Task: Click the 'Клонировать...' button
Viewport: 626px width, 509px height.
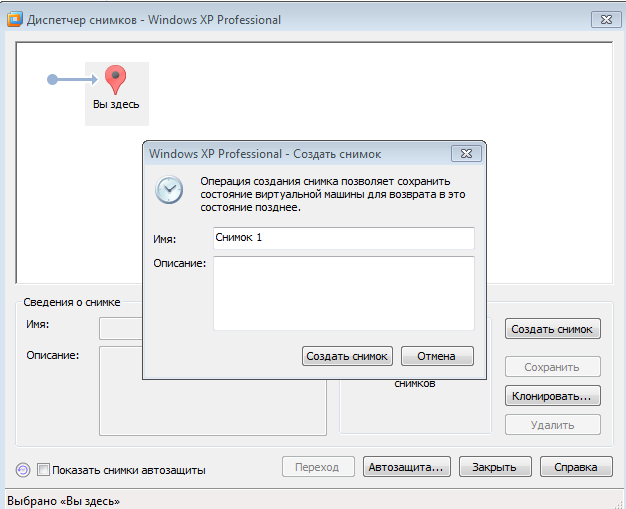Action: [x=553, y=396]
